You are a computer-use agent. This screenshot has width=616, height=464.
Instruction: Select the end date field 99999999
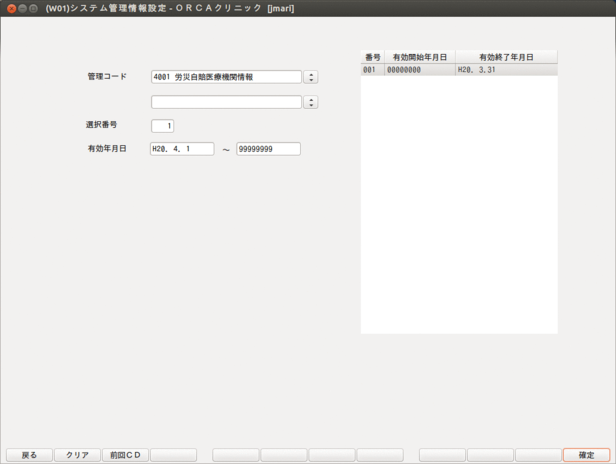point(268,149)
